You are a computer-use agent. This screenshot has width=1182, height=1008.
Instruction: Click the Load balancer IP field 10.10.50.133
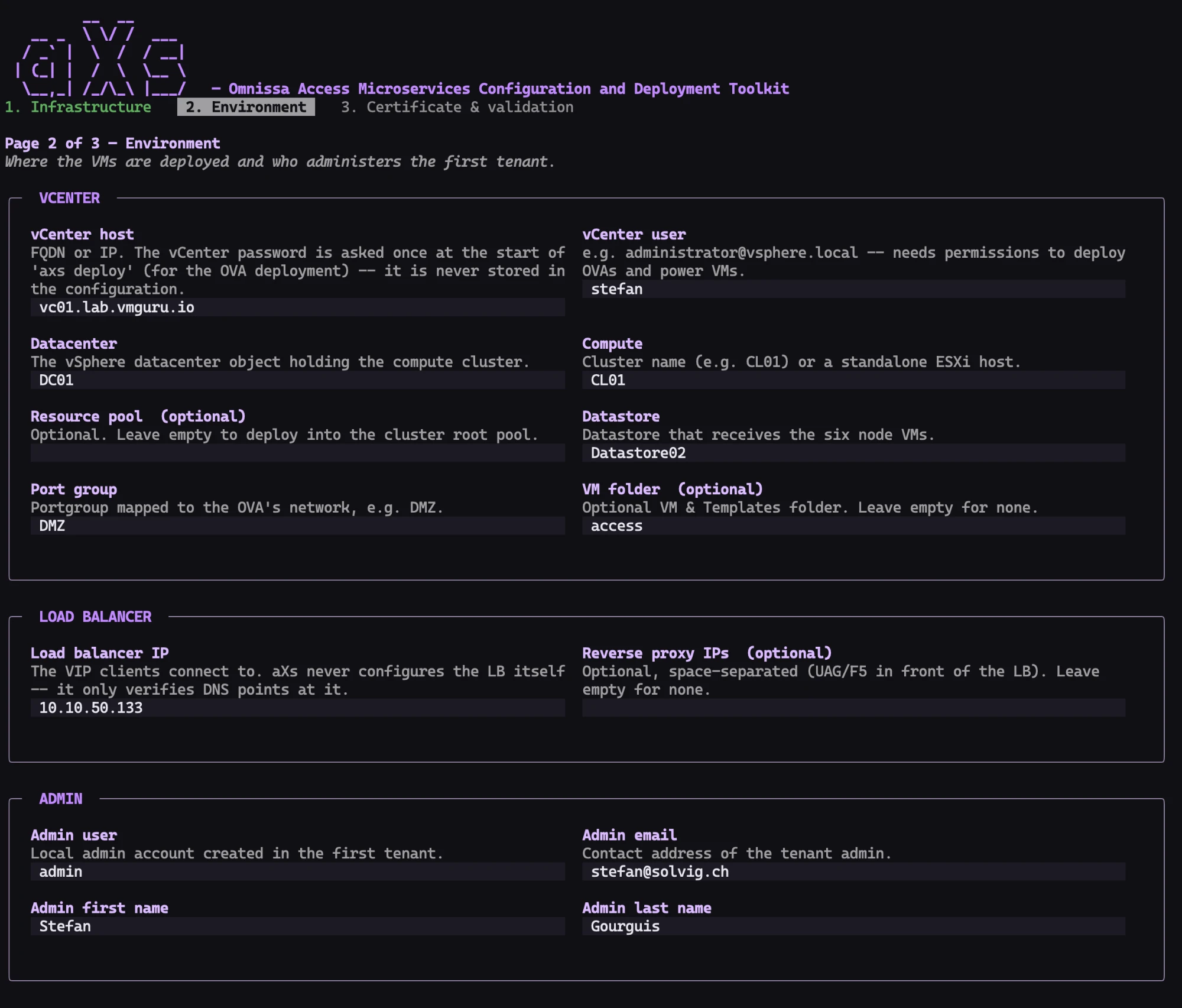(298, 708)
